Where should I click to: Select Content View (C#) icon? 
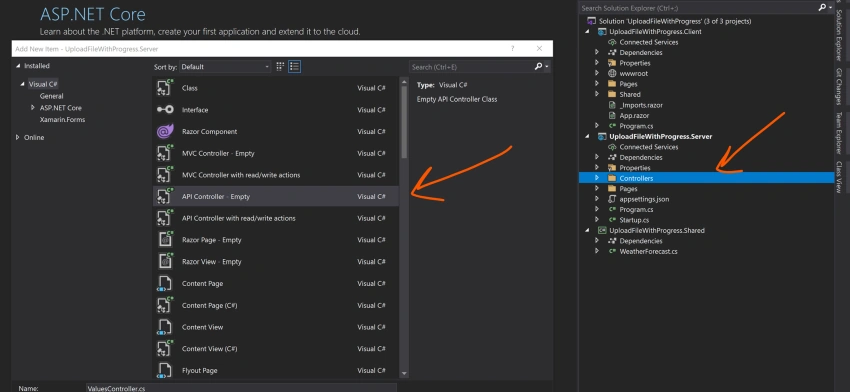(165, 349)
